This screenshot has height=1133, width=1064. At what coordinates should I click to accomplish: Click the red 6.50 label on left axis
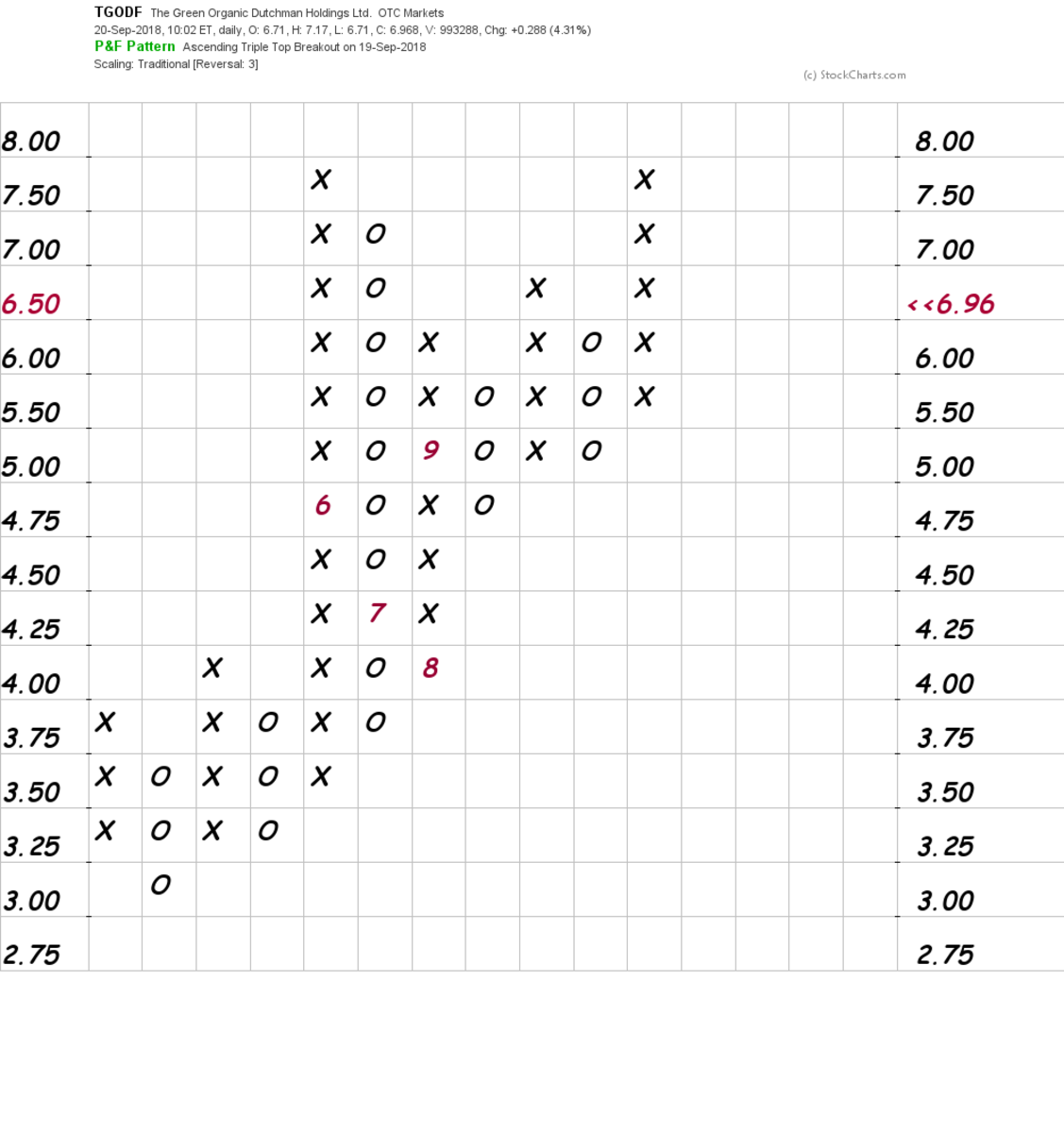pos(31,304)
